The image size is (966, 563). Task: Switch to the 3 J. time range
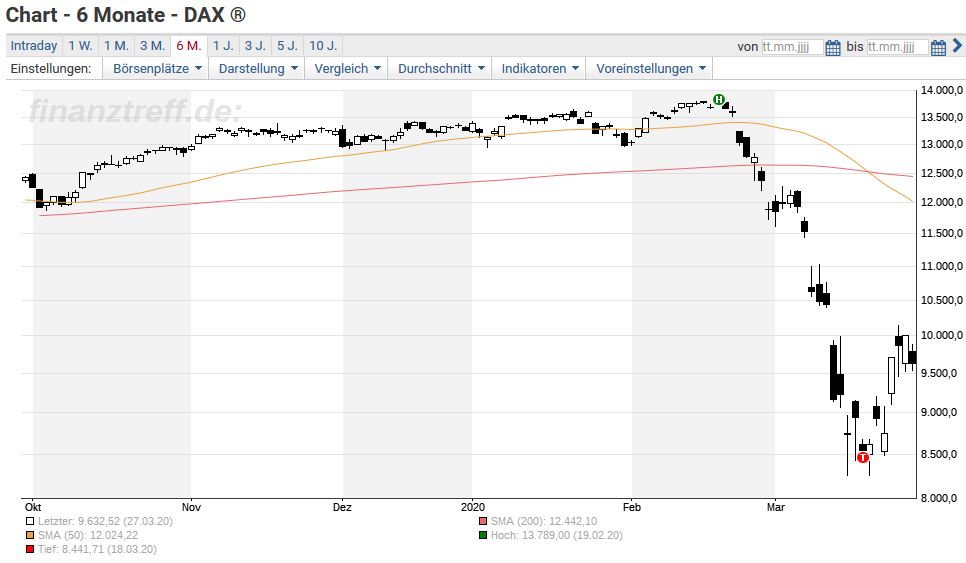[x=255, y=46]
